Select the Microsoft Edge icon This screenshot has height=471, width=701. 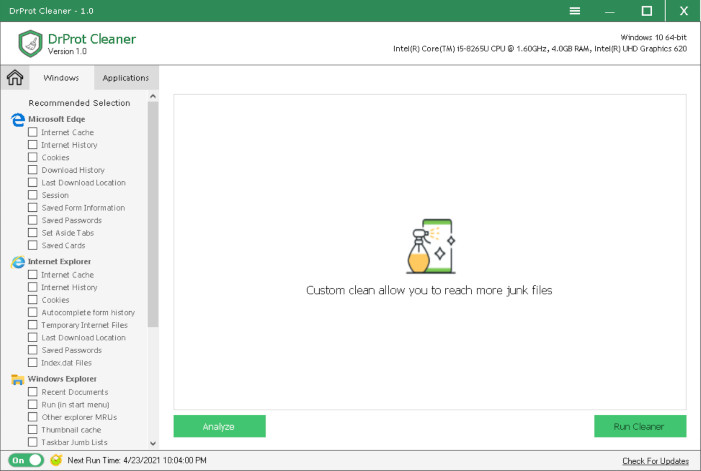(18, 119)
